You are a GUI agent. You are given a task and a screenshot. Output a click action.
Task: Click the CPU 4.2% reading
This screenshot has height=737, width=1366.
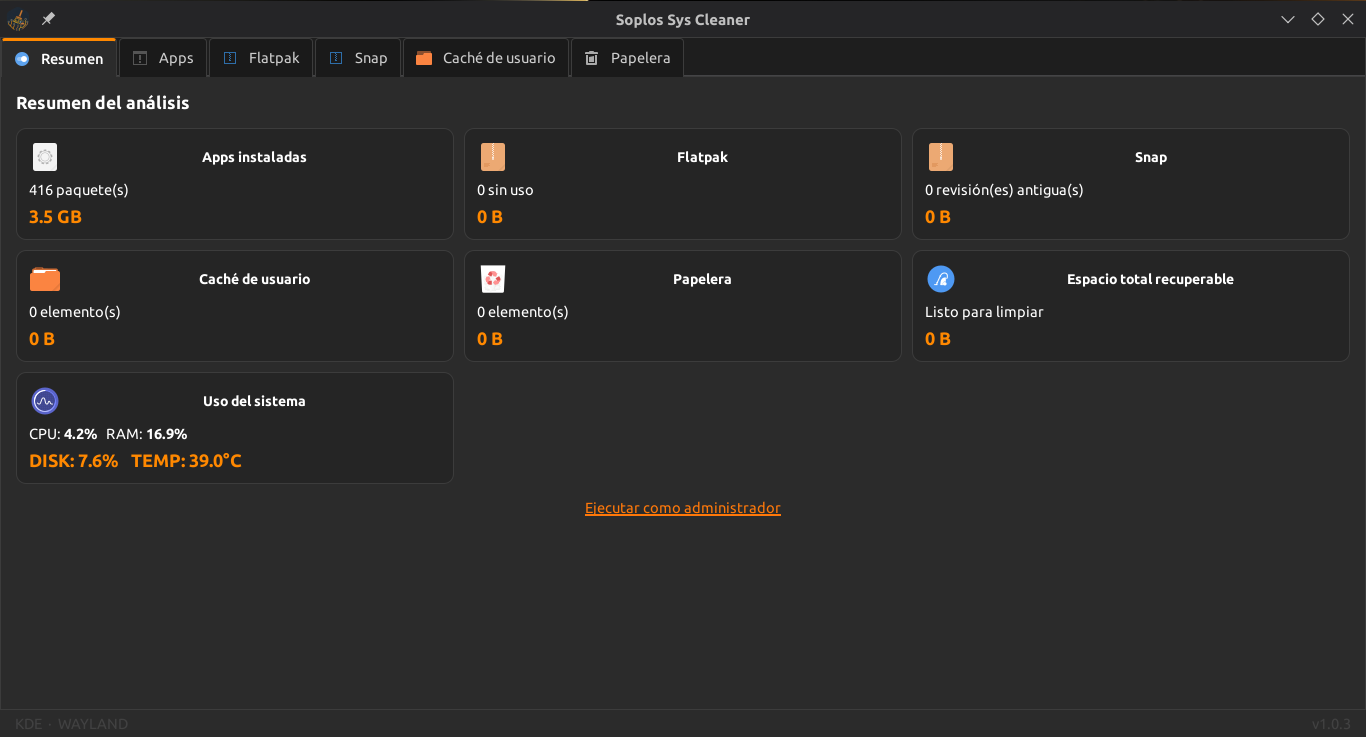click(63, 434)
